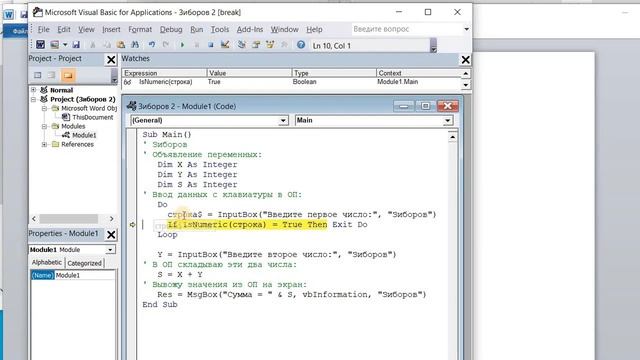Click the (Name) property value Module1
Viewport: 640px width, 360px height.
click(85, 275)
